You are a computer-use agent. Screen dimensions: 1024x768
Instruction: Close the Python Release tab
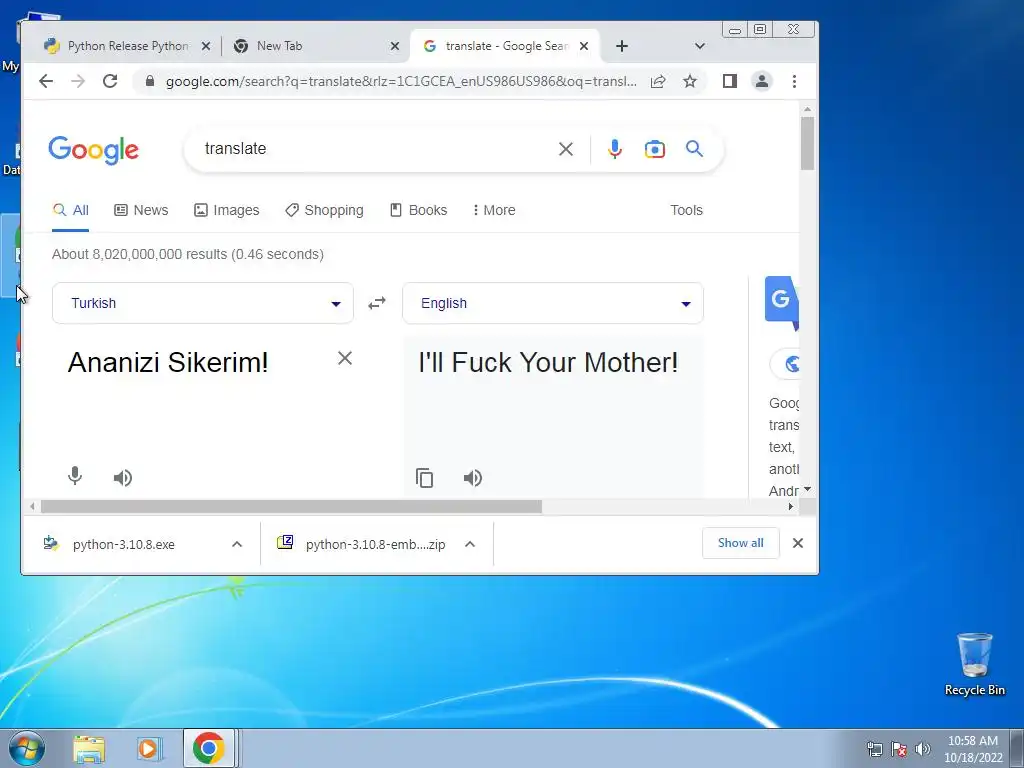206,46
